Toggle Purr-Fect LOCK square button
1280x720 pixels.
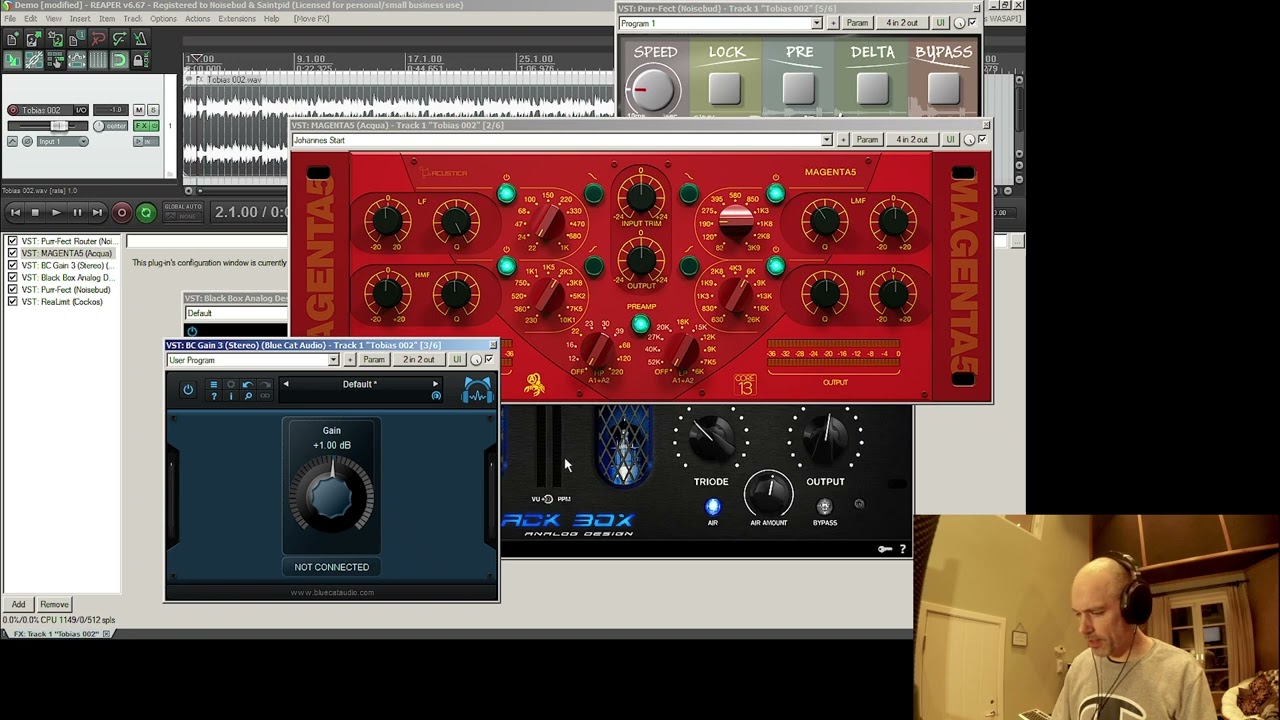(x=725, y=90)
